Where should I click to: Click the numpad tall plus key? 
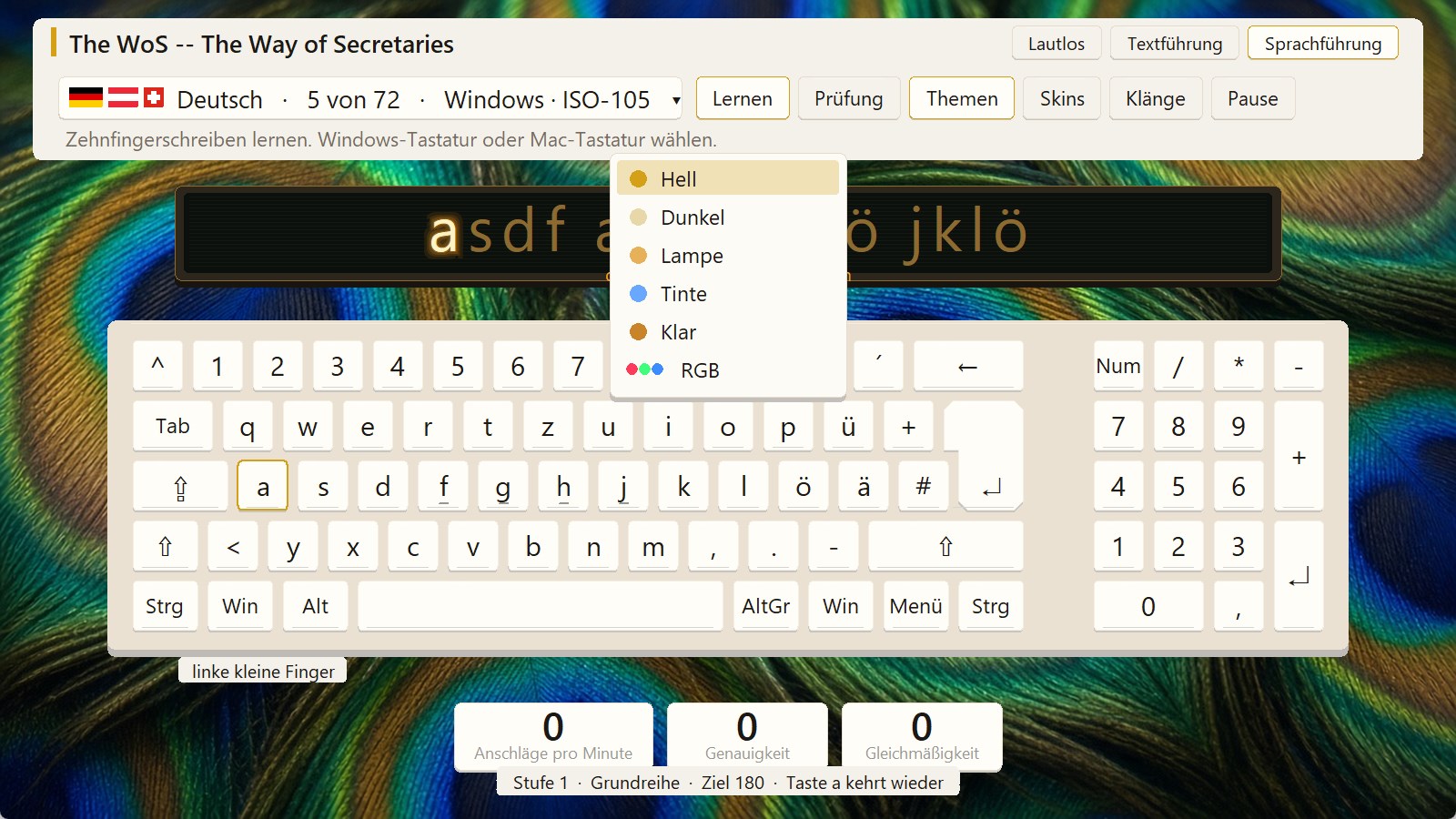tap(1299, 456)
